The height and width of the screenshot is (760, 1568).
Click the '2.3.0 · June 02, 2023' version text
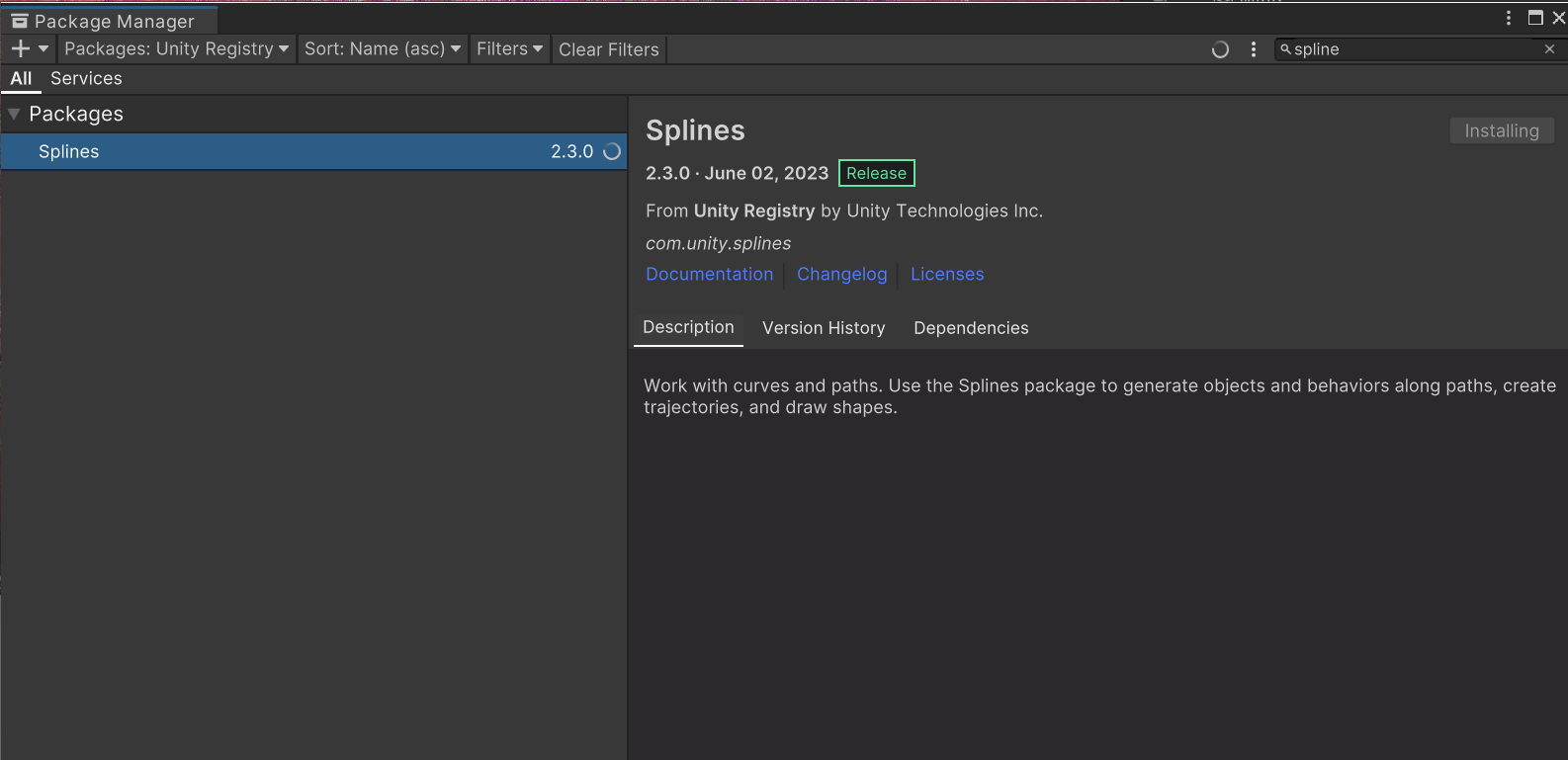[x=737, y=173]
